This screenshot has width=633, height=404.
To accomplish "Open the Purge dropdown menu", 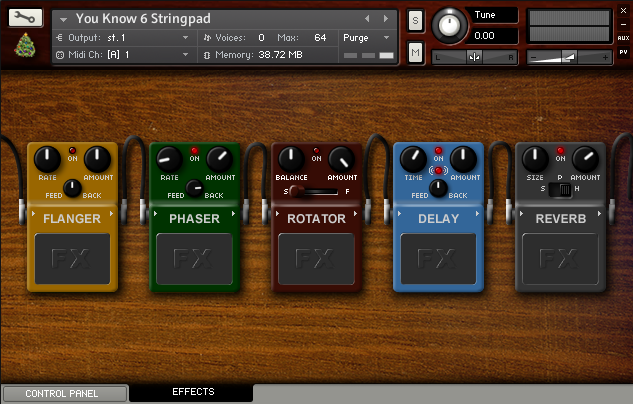I will click(366, 37).
